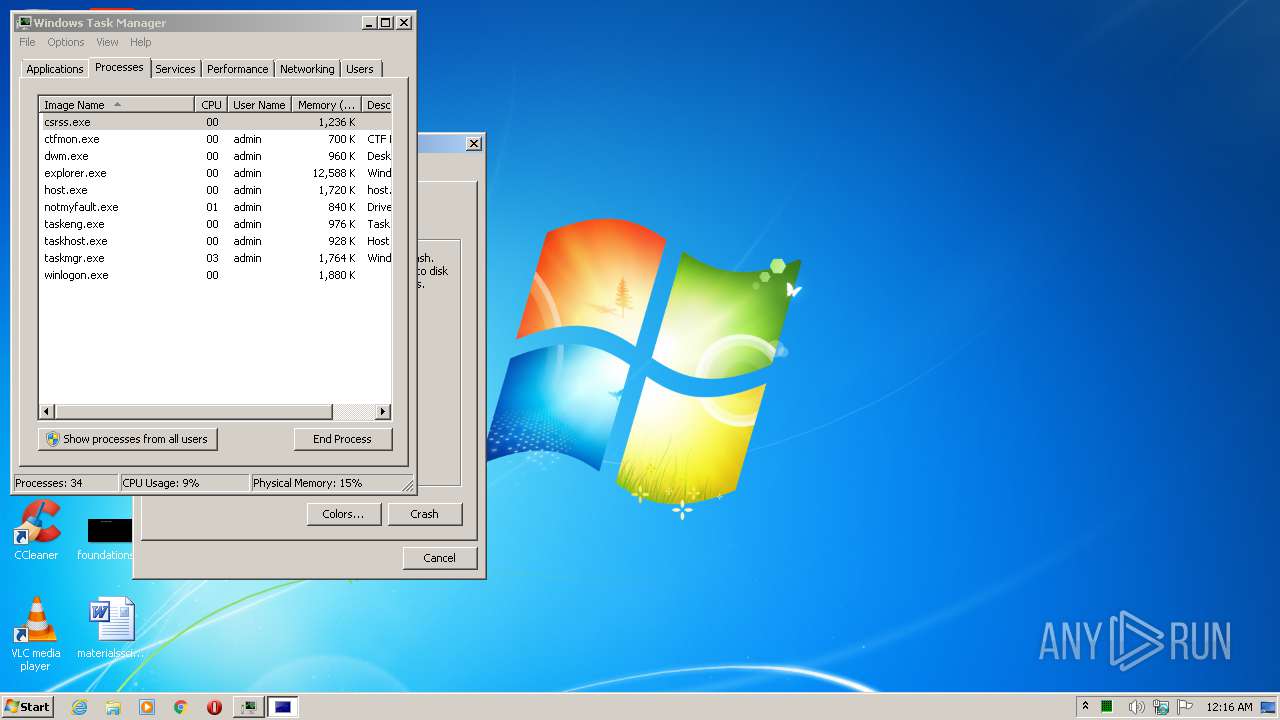
Task: Select the NotMyFault taskbar button
Action: (x=283, y=707)
